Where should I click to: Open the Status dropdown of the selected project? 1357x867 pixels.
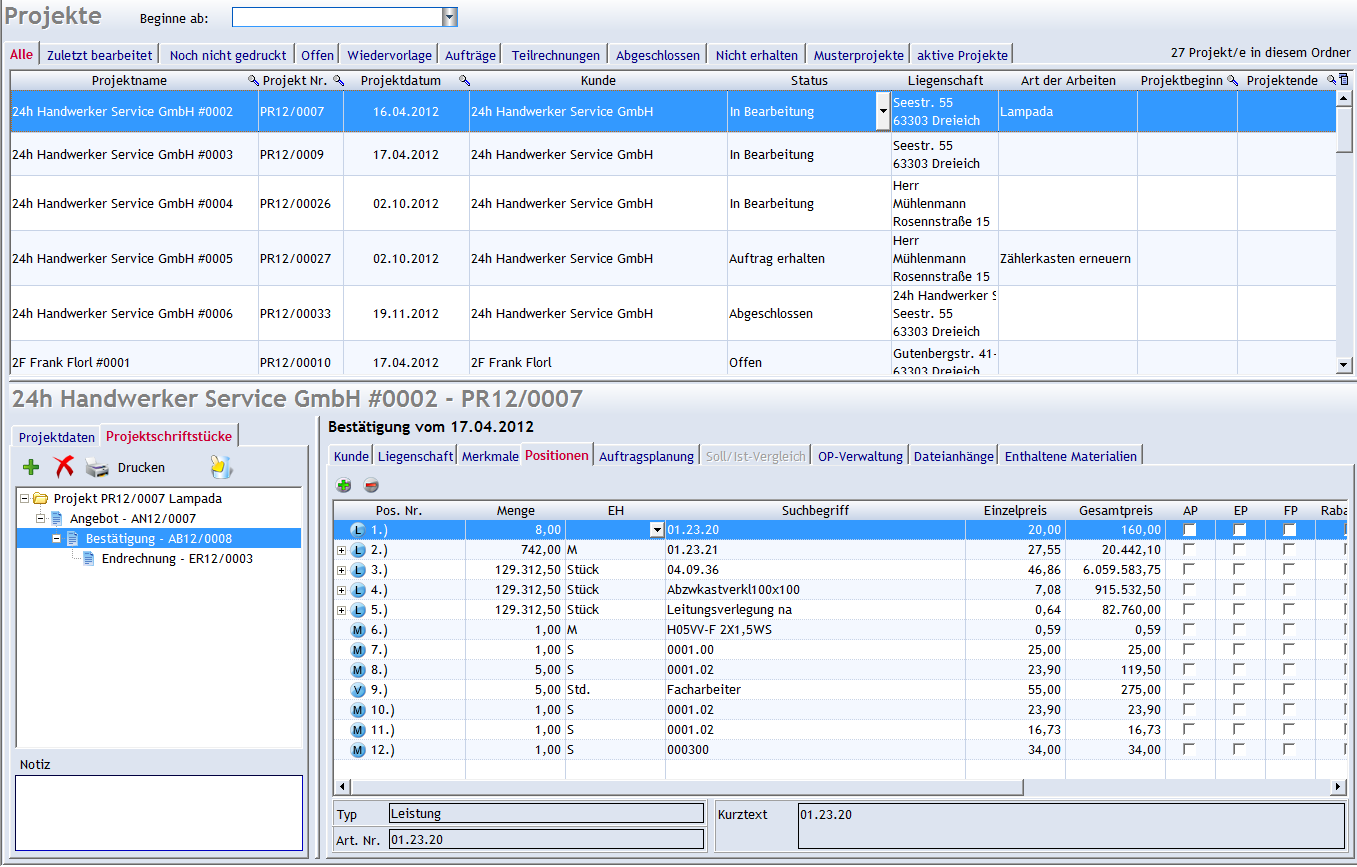click(x=883, y=112)
